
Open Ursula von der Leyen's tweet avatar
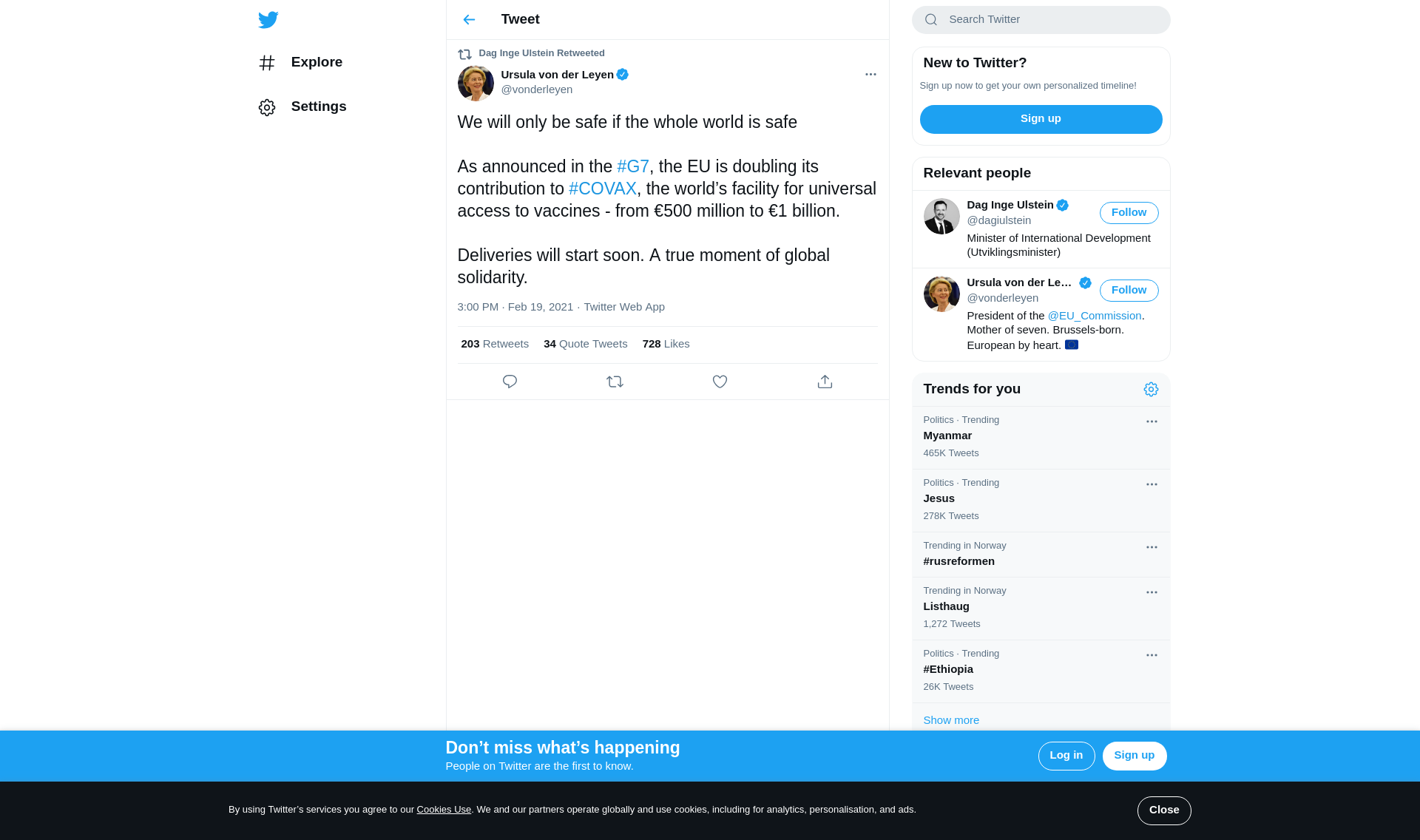(x=476, y=84)
